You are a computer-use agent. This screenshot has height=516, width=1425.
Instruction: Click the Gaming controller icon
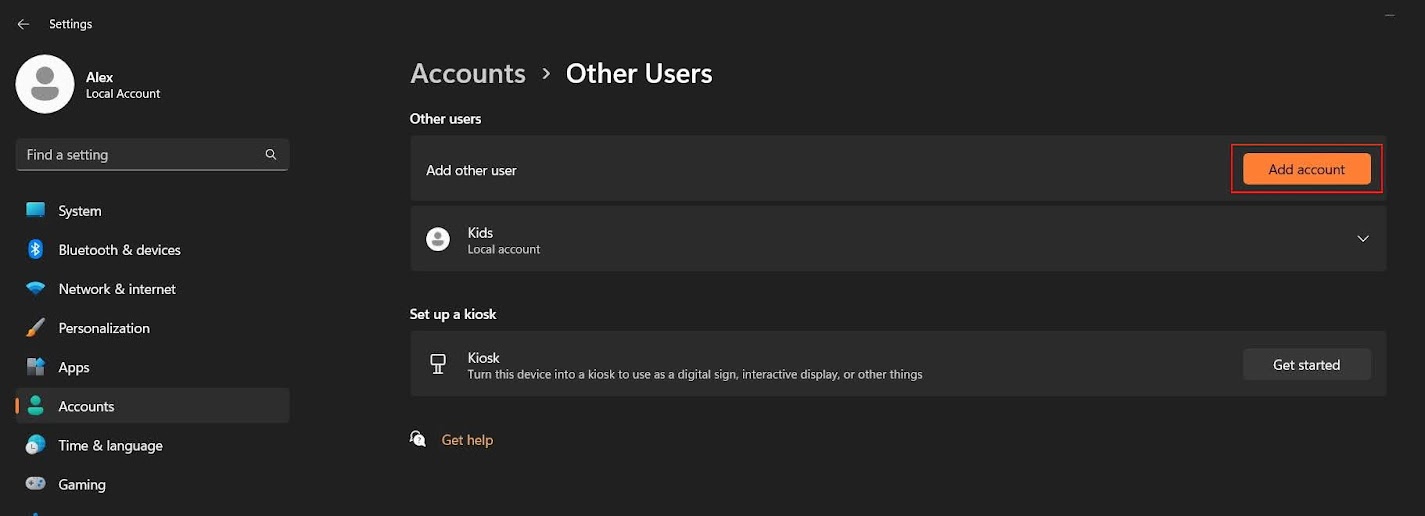click(36, 484)
